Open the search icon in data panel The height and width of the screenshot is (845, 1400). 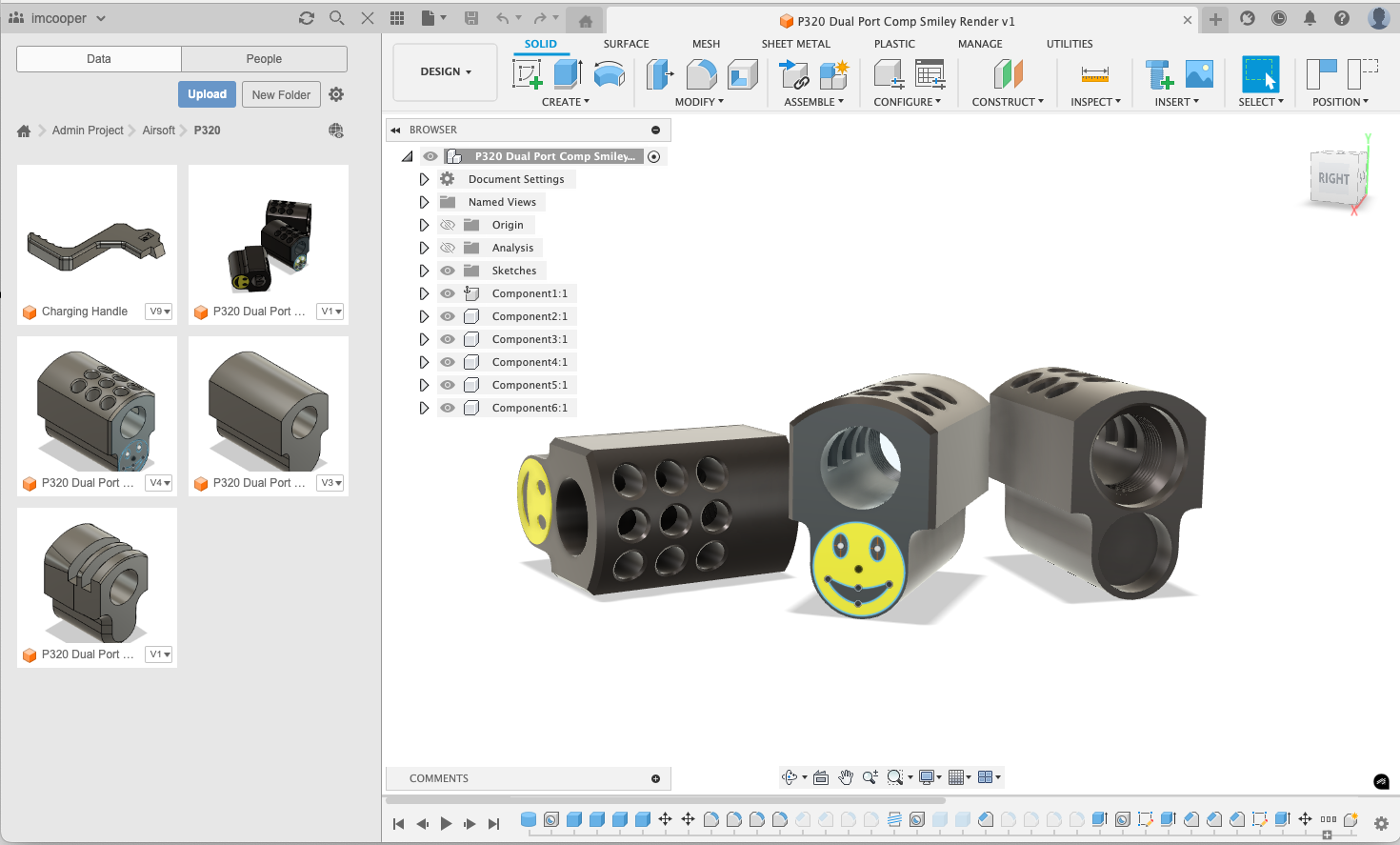tap(336, 18)
